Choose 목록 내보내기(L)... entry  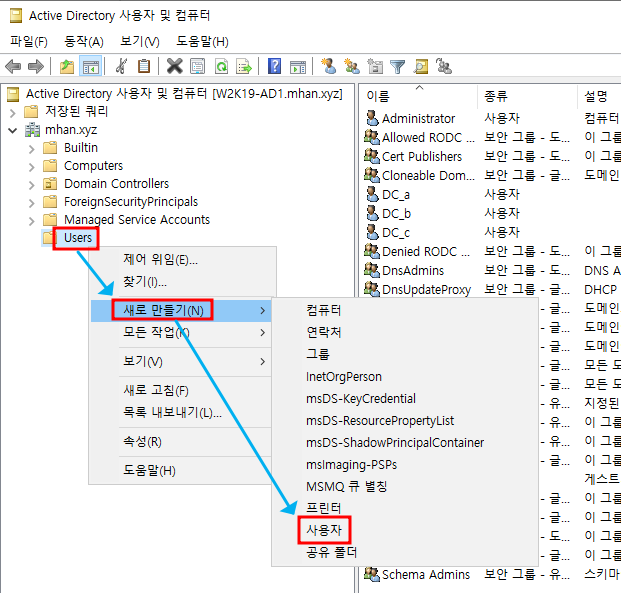pos(182,413)
